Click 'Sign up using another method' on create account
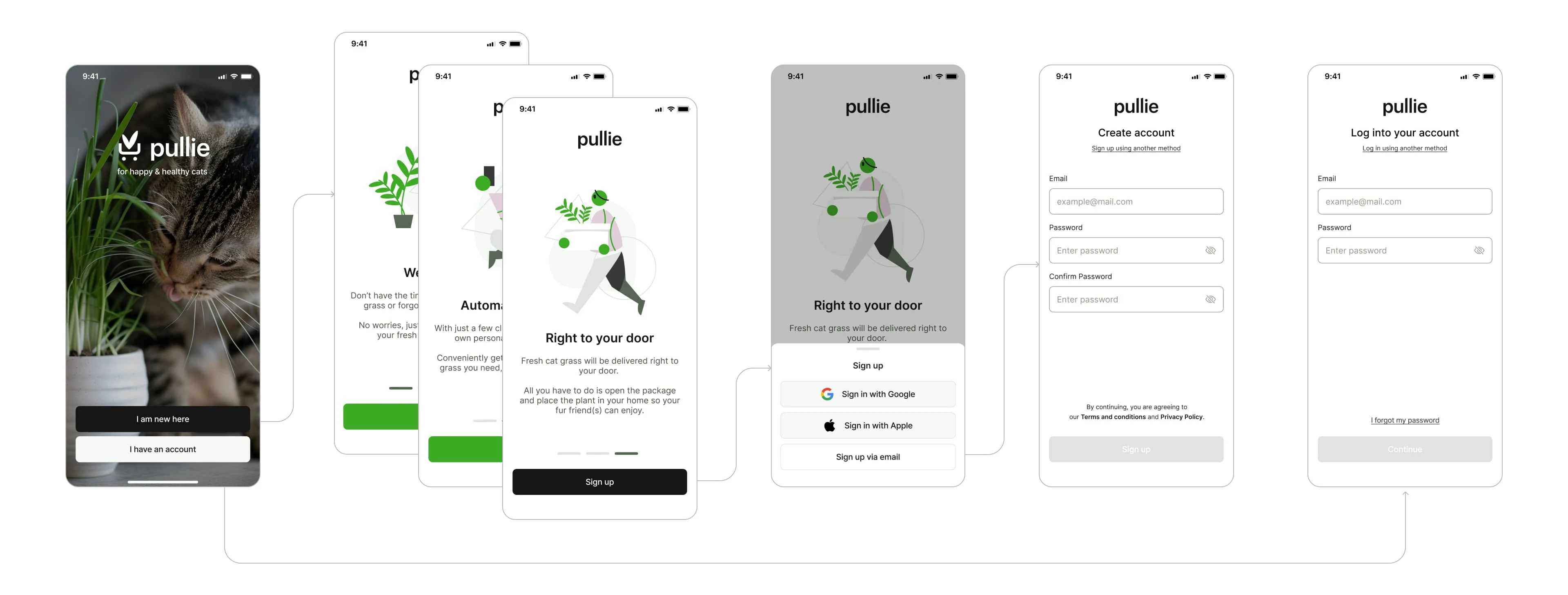The height and width of the screenshot is (595, 1568). (1136, 148)
